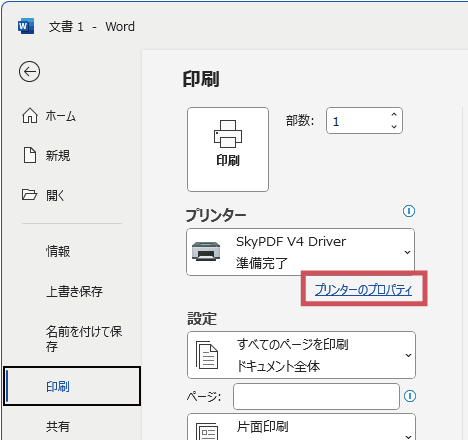Screen dimensions: 468x440
Task: Click the open folder icon beside 開く
Action: 29,194
